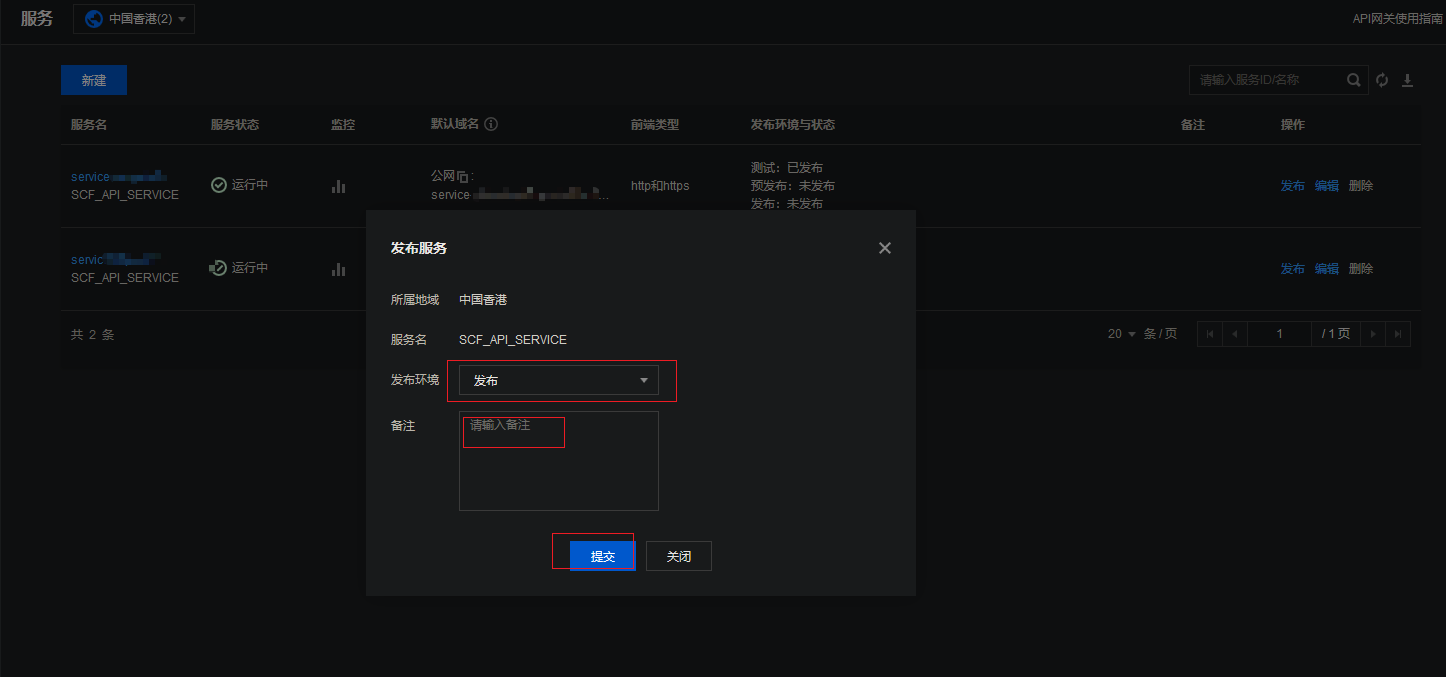Click the 预发布: 未发布 status text

click(793, 186)
